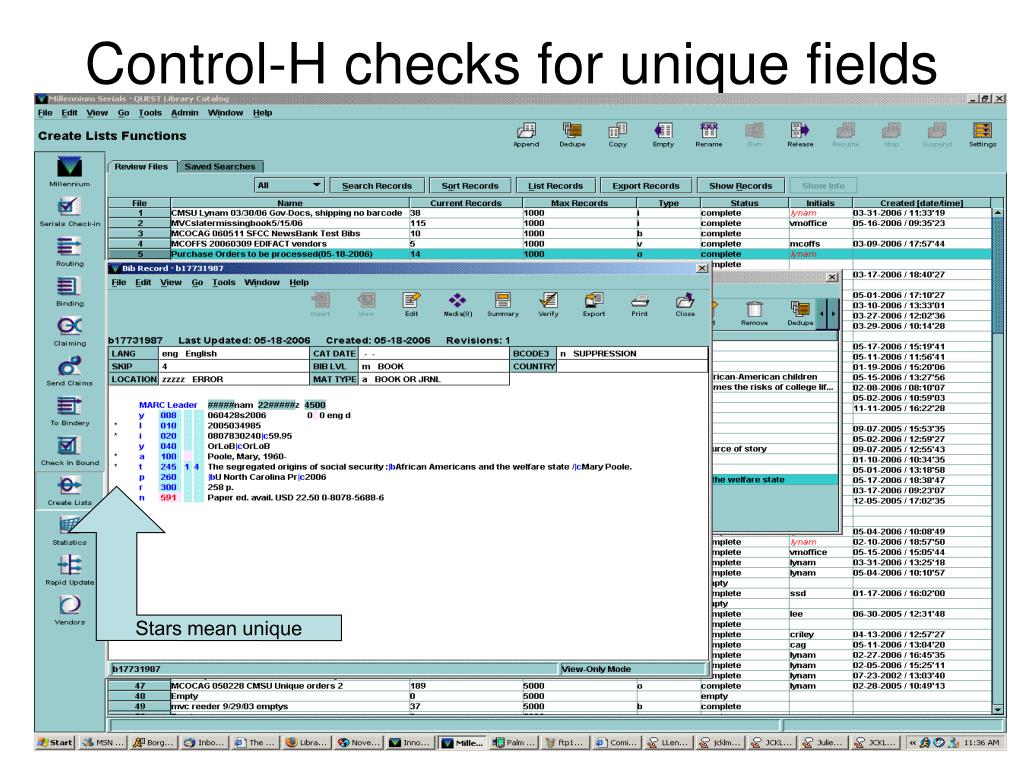Image resolution: width=1024 pixels, height=768 pixels.
Task: Click the LANG field value English
Action: (x=235, y=353)
